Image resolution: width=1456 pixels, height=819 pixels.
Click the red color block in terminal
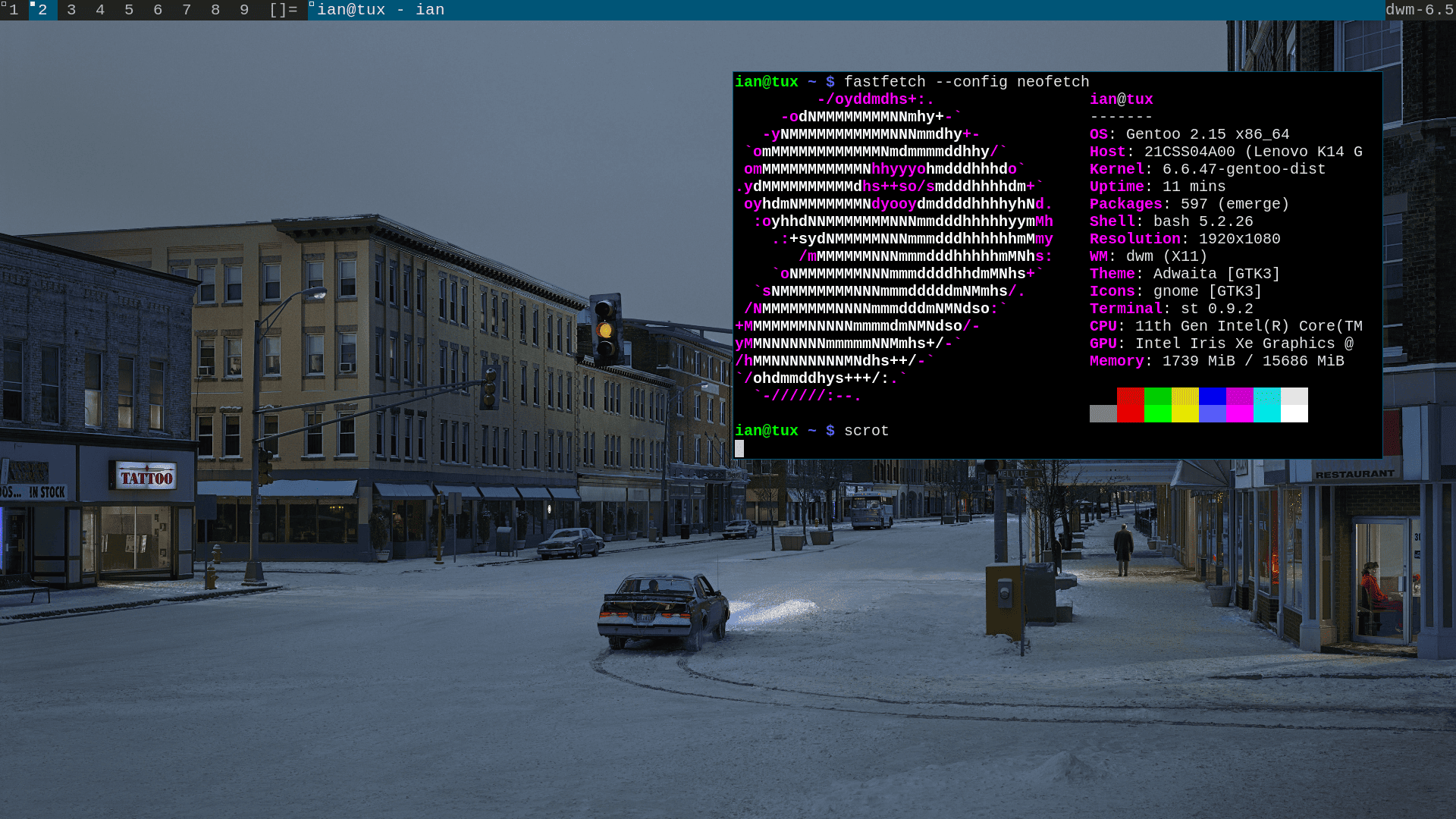point(1130,405)
